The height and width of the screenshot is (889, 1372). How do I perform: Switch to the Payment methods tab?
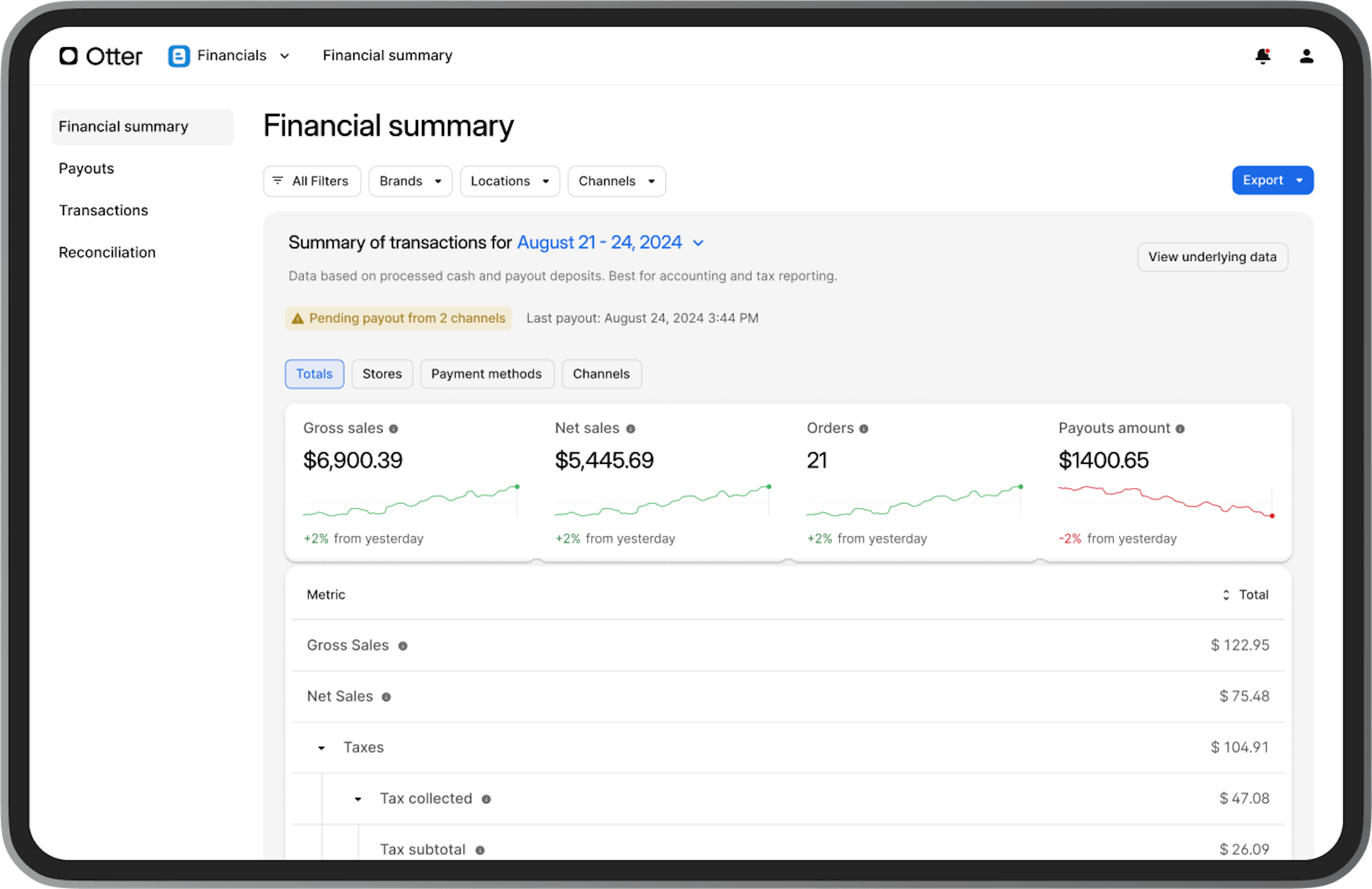click(x=487, y=374)
